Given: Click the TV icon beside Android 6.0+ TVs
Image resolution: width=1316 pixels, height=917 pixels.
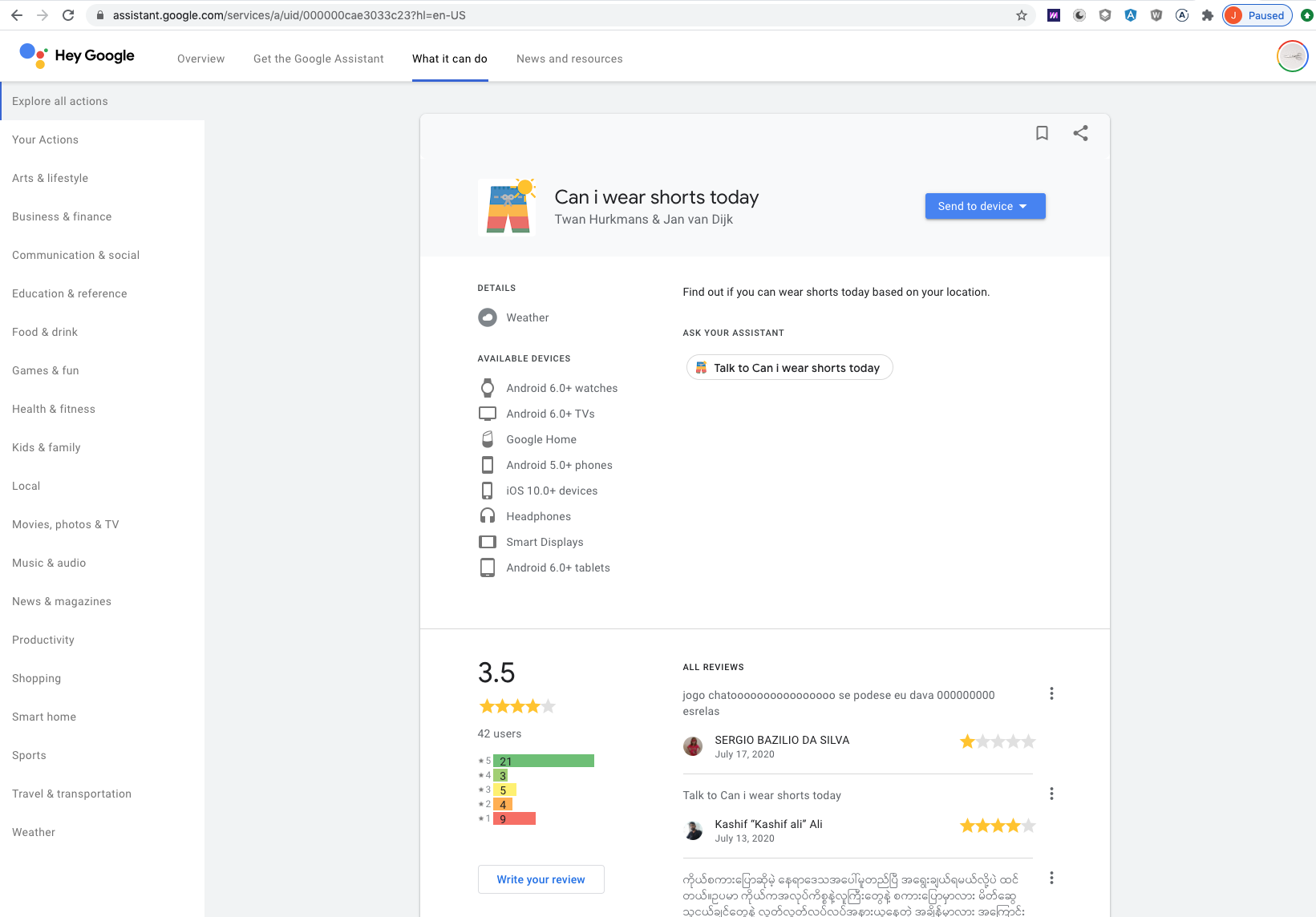Looking at the screenshot, I should 488,414.
